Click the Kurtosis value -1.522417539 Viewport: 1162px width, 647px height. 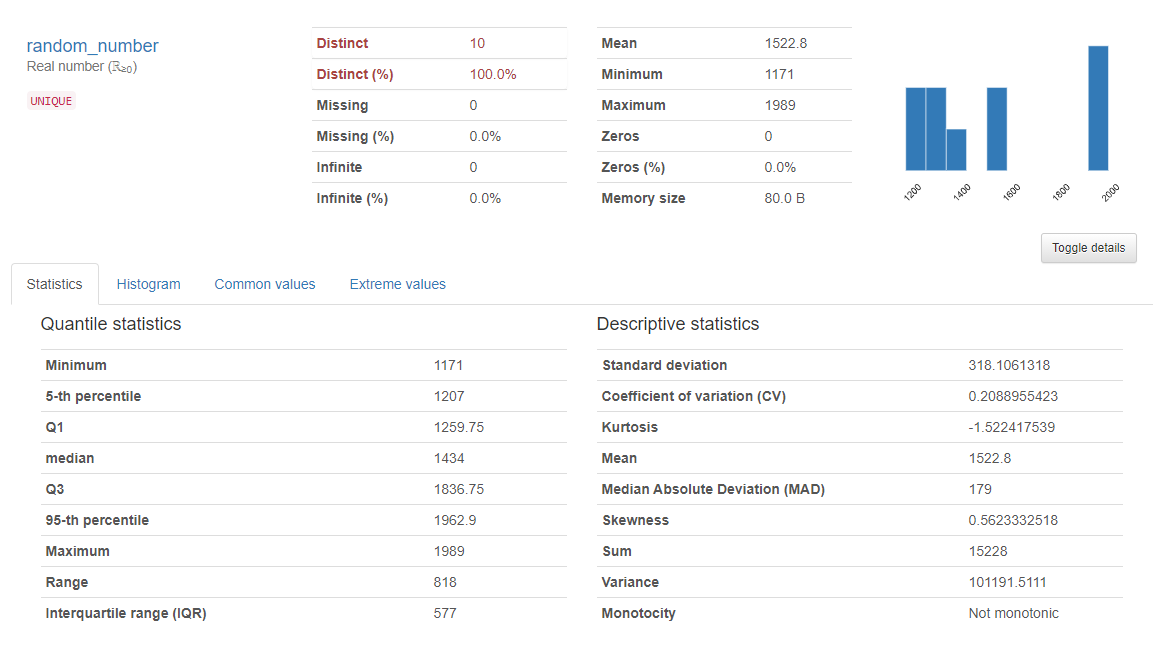pos(1011,428)
